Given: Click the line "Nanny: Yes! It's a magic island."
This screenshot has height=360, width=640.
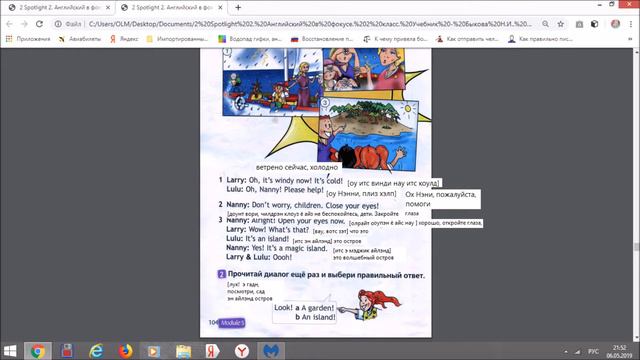Looking at the screenshot, I should (277, 248).
